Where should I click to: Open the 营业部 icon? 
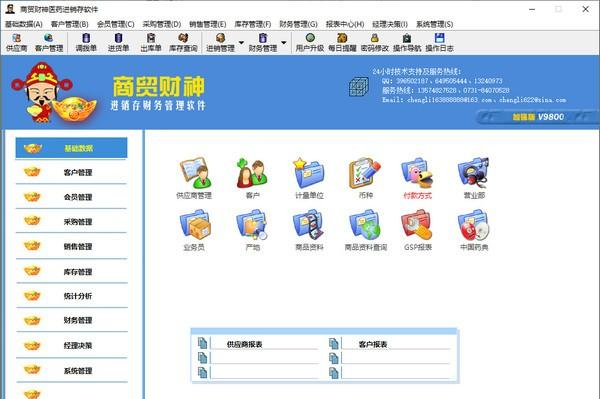pos(474,178)
